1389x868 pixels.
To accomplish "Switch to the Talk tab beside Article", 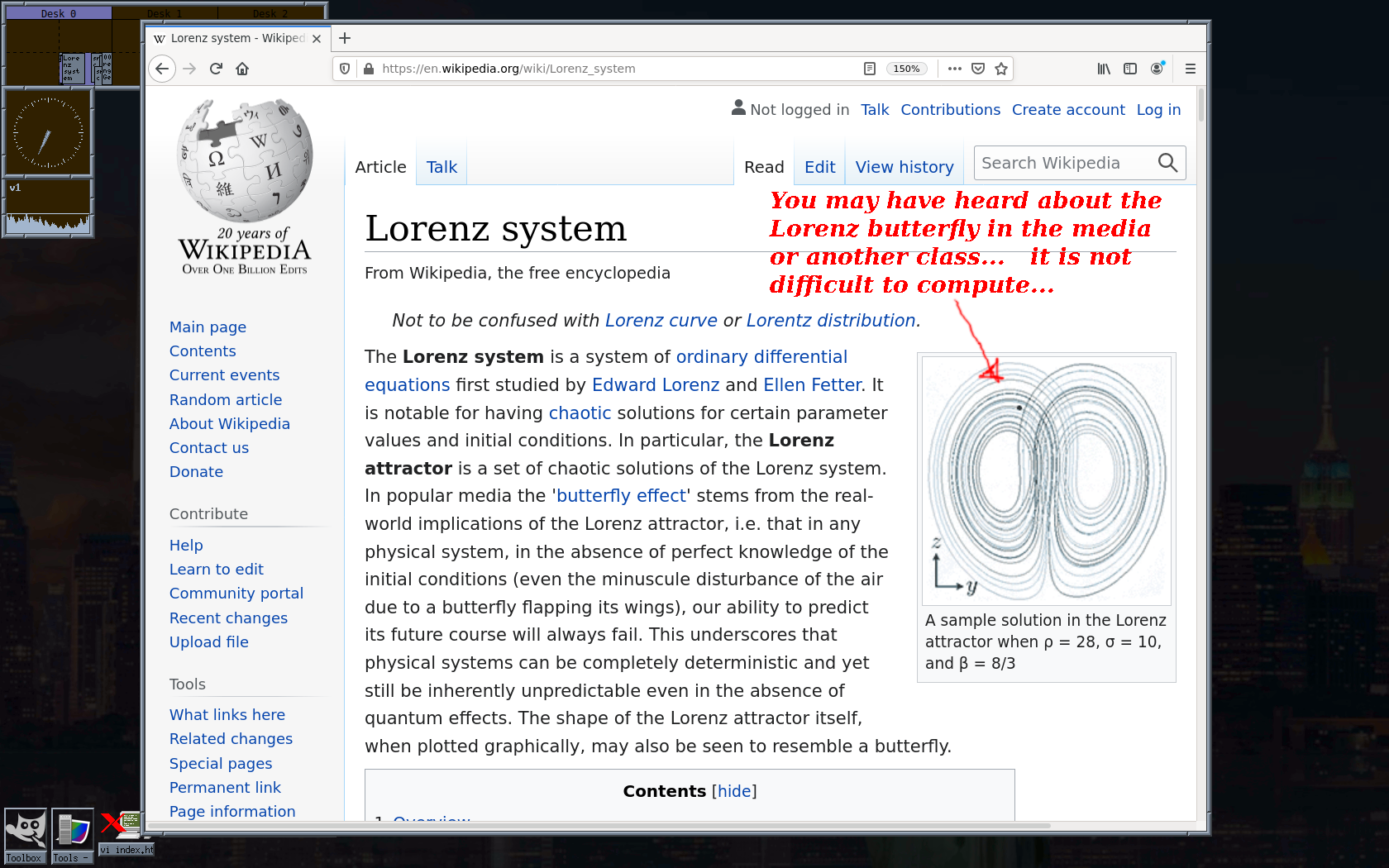I will point(442,167).
